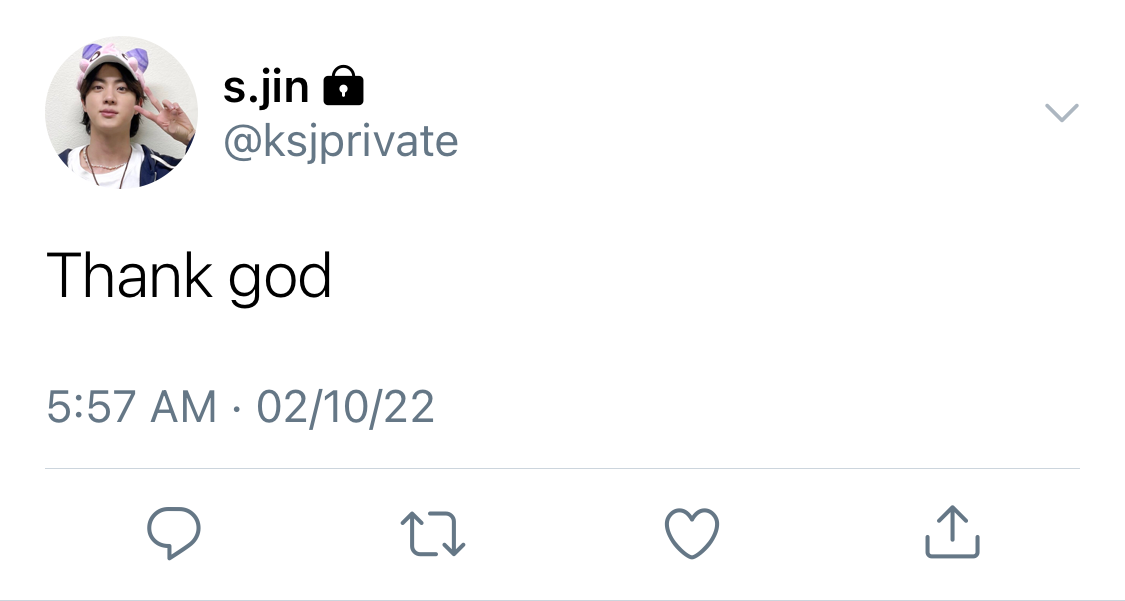The height and width of the screenshot is (601, 1125).
Task: Open the share upload-arrow icon
Action: [x=952, y=531]
